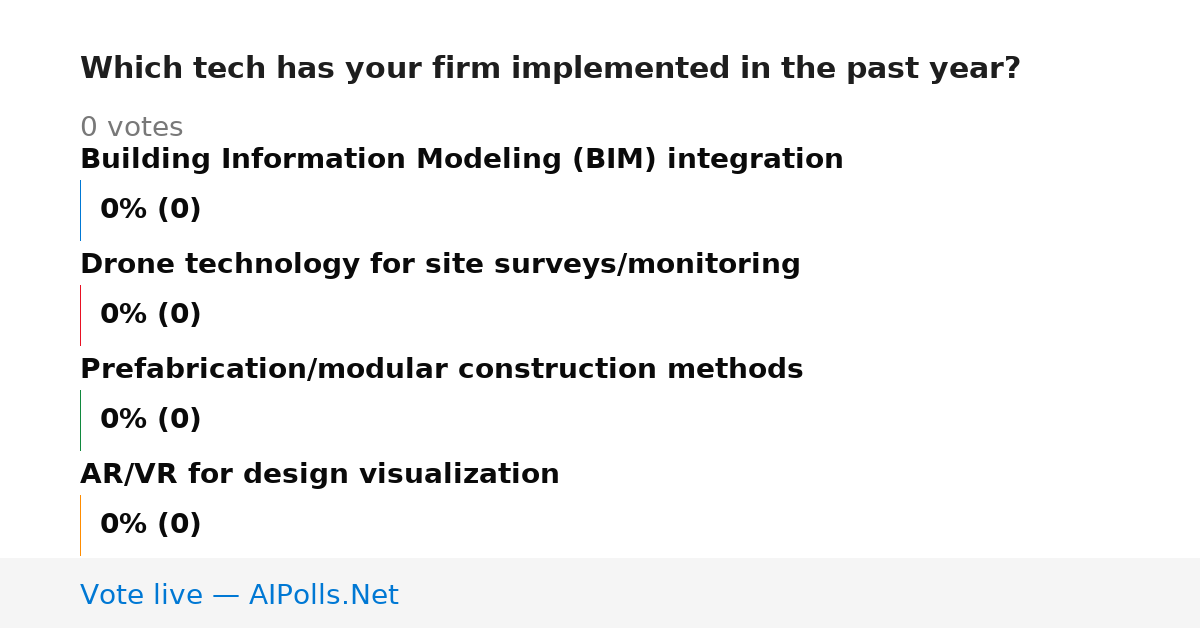The image size is (1200, 628).
Task: Click the 0% (0) result under BIM integration
Action: [151, 210]
